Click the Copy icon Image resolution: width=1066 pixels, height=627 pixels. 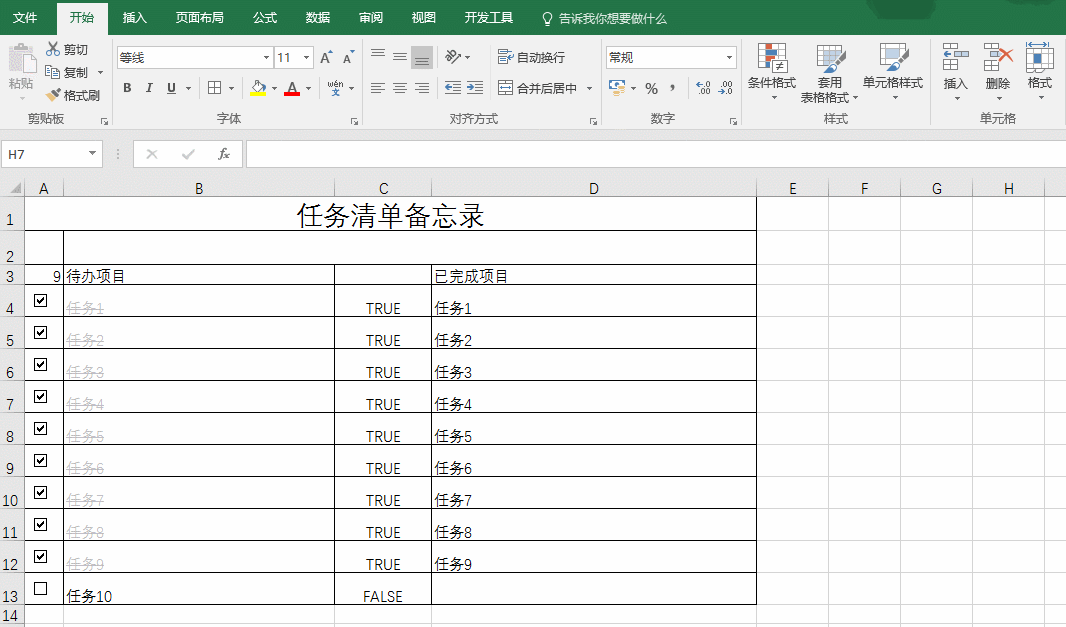click(x=52, y=71)
